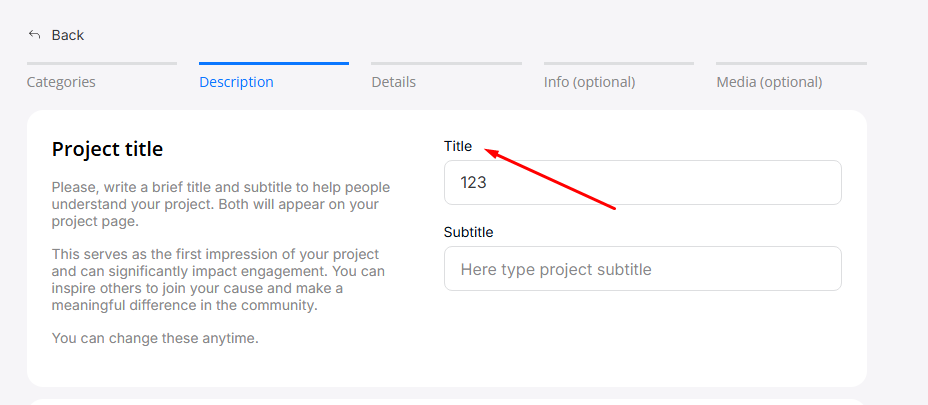Click the back arrow icon
This screenshot has width=928, height=405.
click(x=34, y=35)
